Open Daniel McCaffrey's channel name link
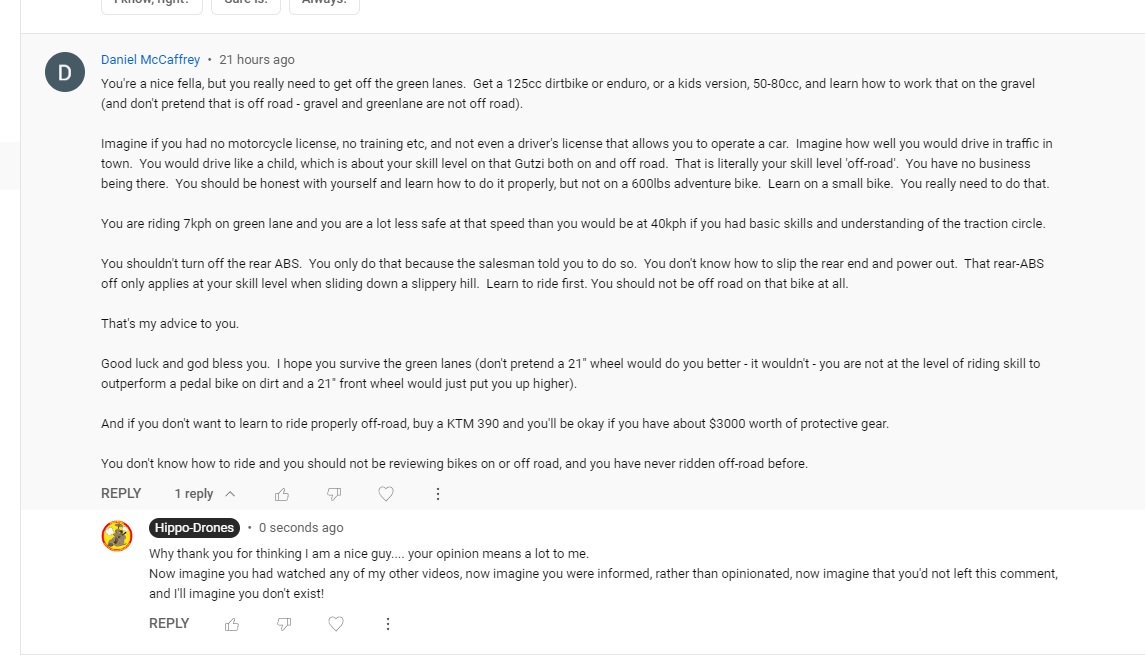 [150, 60]
